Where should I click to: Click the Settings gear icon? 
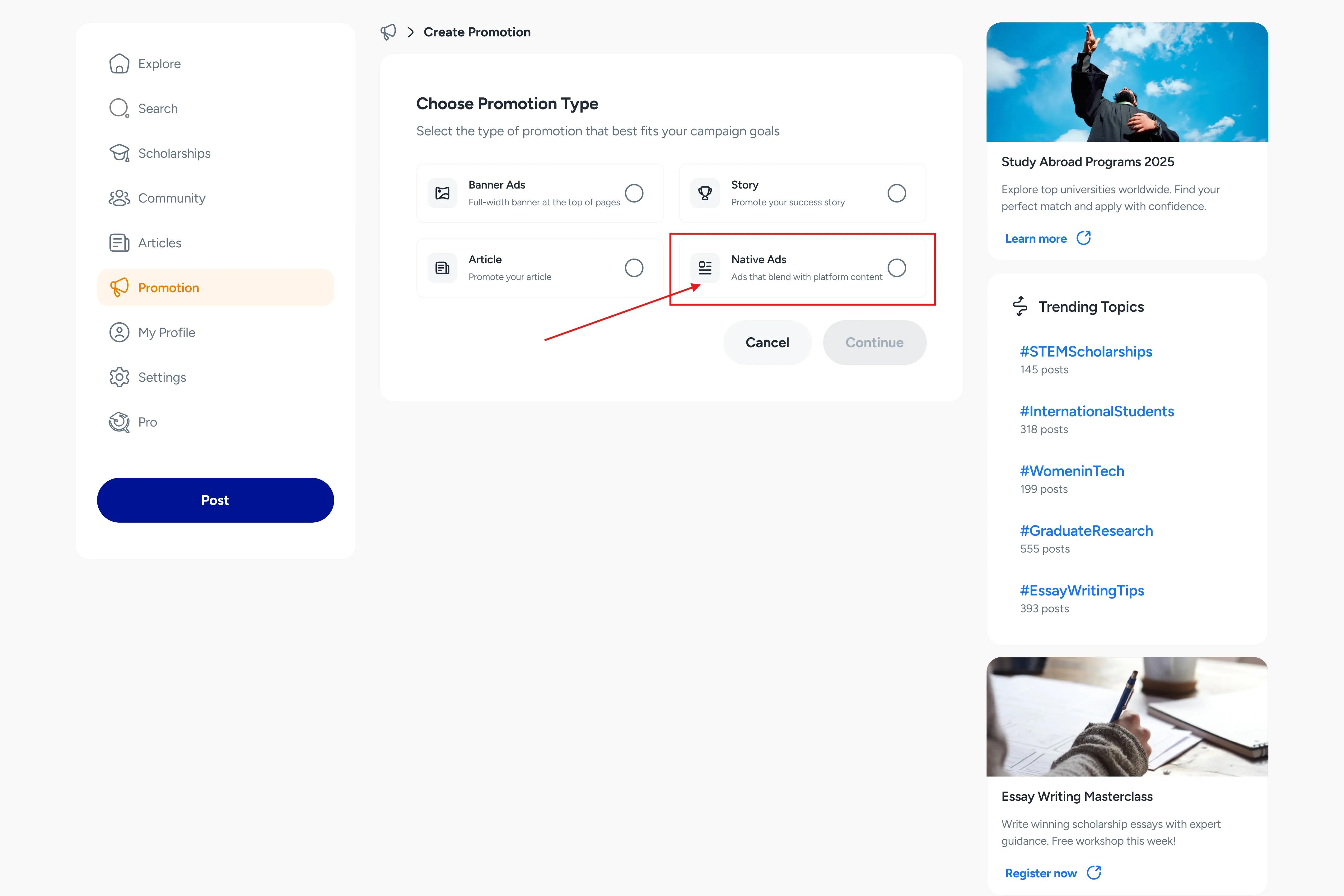tap(119, 377)
